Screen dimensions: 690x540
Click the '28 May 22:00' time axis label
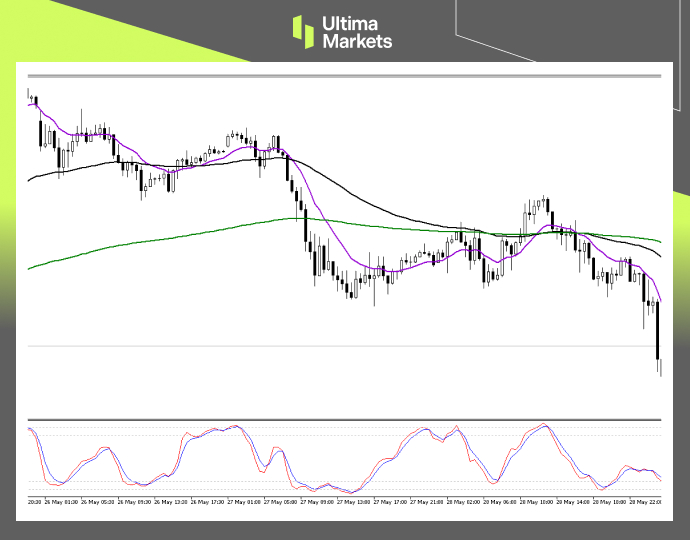[645, 502]
